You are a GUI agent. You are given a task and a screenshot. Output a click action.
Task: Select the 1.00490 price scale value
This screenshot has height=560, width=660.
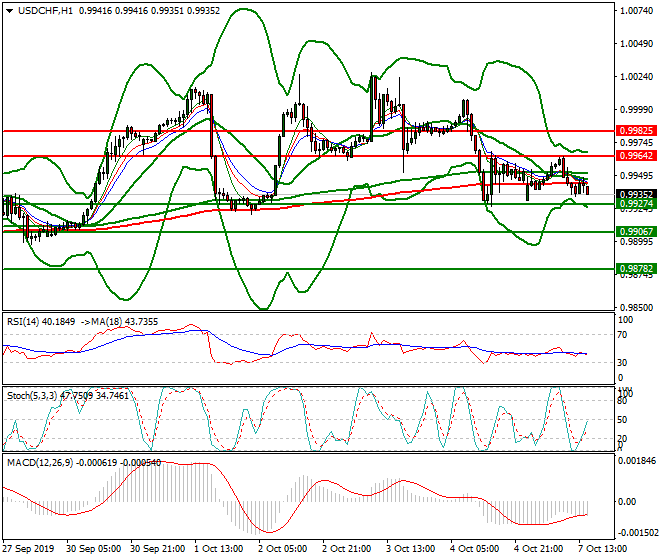636,44
